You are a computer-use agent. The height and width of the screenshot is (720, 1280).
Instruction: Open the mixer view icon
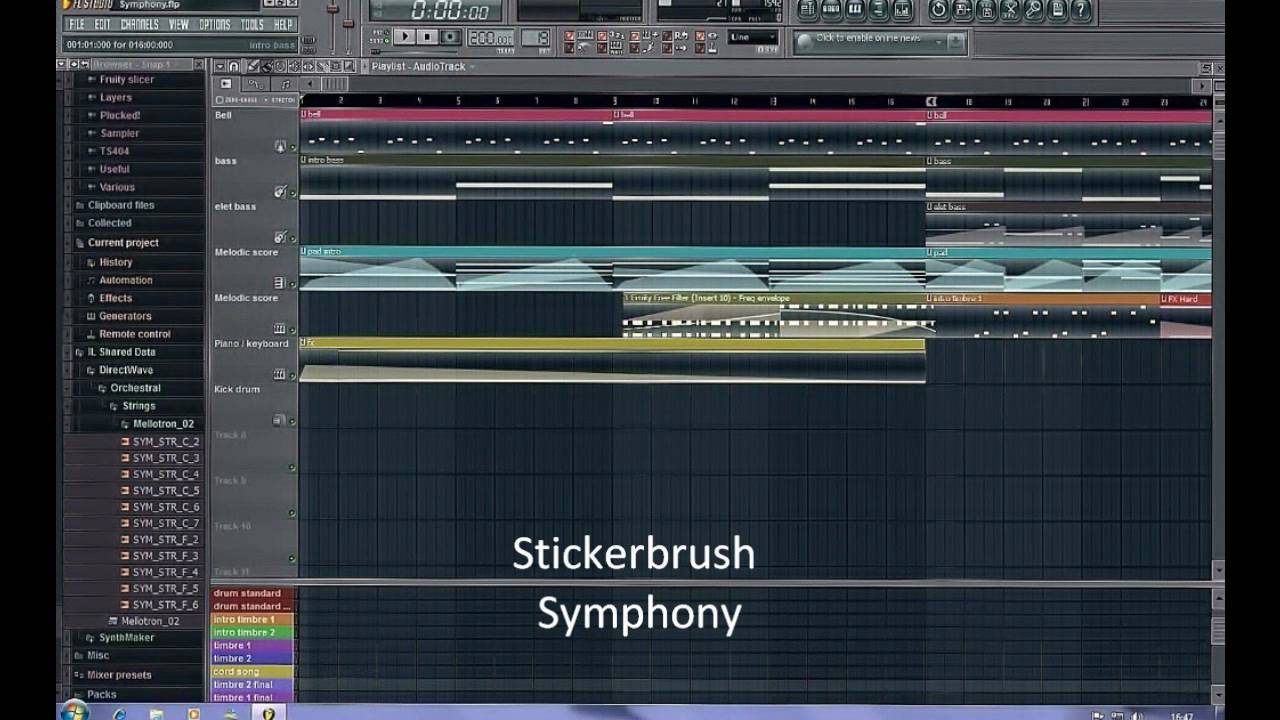coord(903,10)
